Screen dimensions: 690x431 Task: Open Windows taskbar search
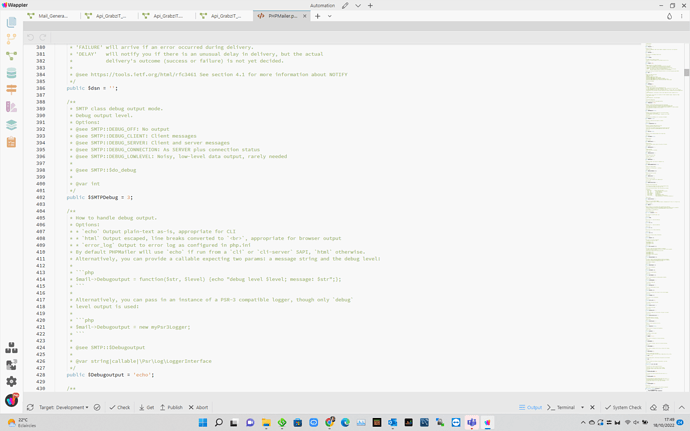pos(219,423)
